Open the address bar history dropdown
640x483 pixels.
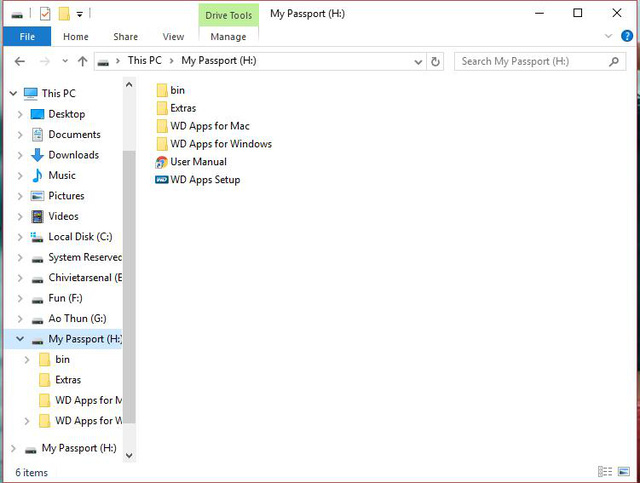[418, 62]
